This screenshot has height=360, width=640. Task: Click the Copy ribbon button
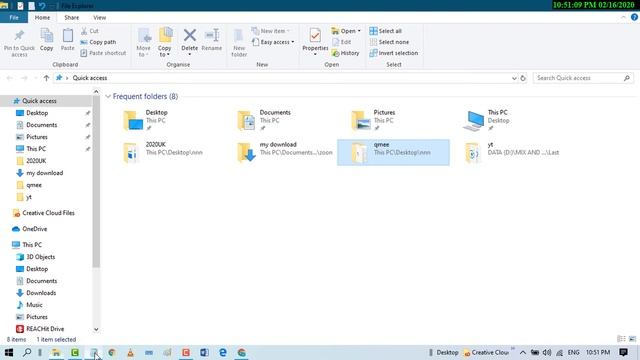coord(47,40)
